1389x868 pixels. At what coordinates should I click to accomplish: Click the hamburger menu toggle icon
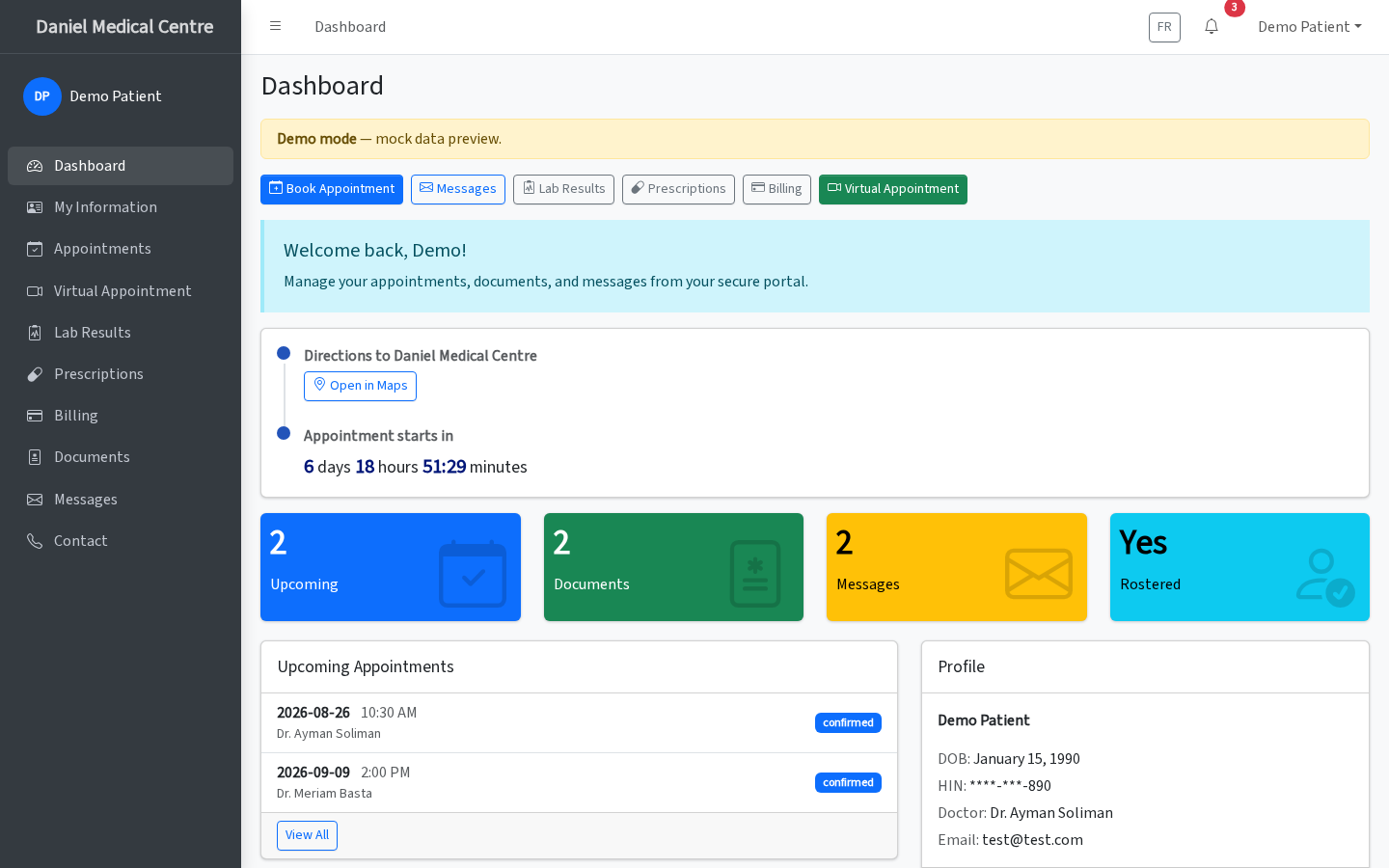click(x=275, y=26)
